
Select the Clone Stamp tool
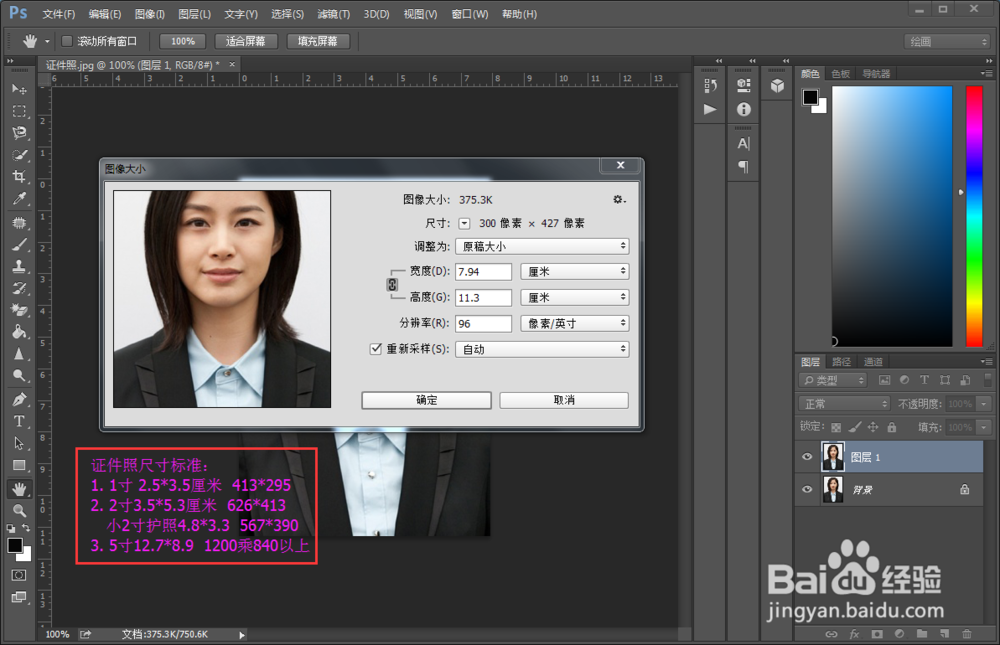click(19, 266)
